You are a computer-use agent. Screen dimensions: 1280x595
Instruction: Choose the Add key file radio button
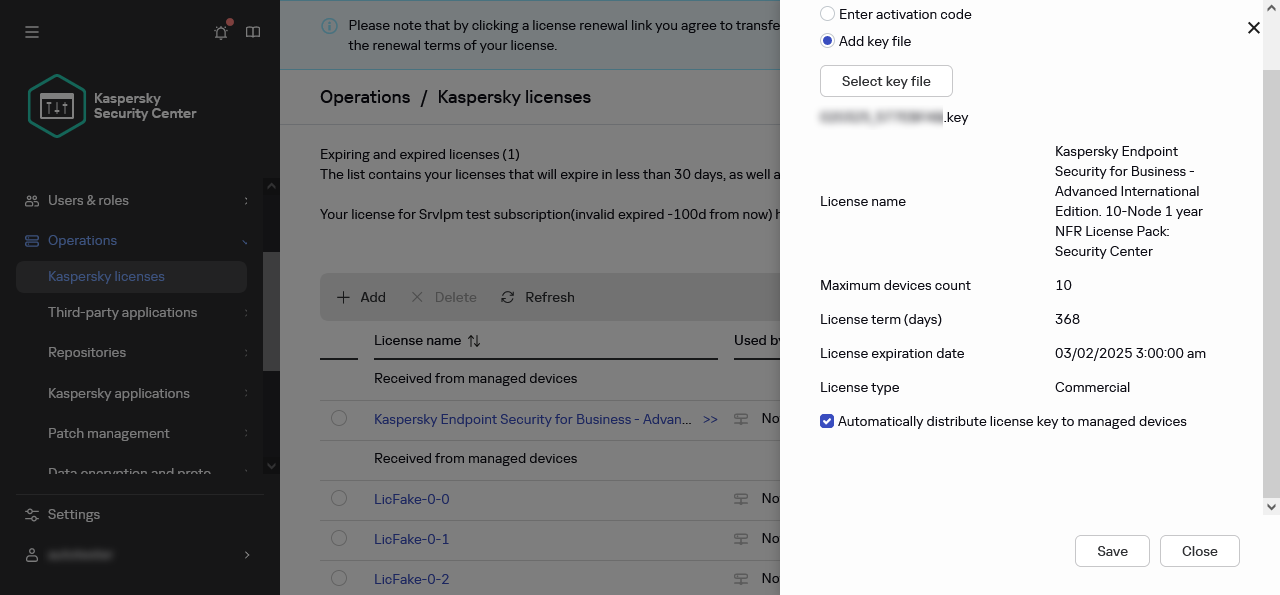point(827,41)
